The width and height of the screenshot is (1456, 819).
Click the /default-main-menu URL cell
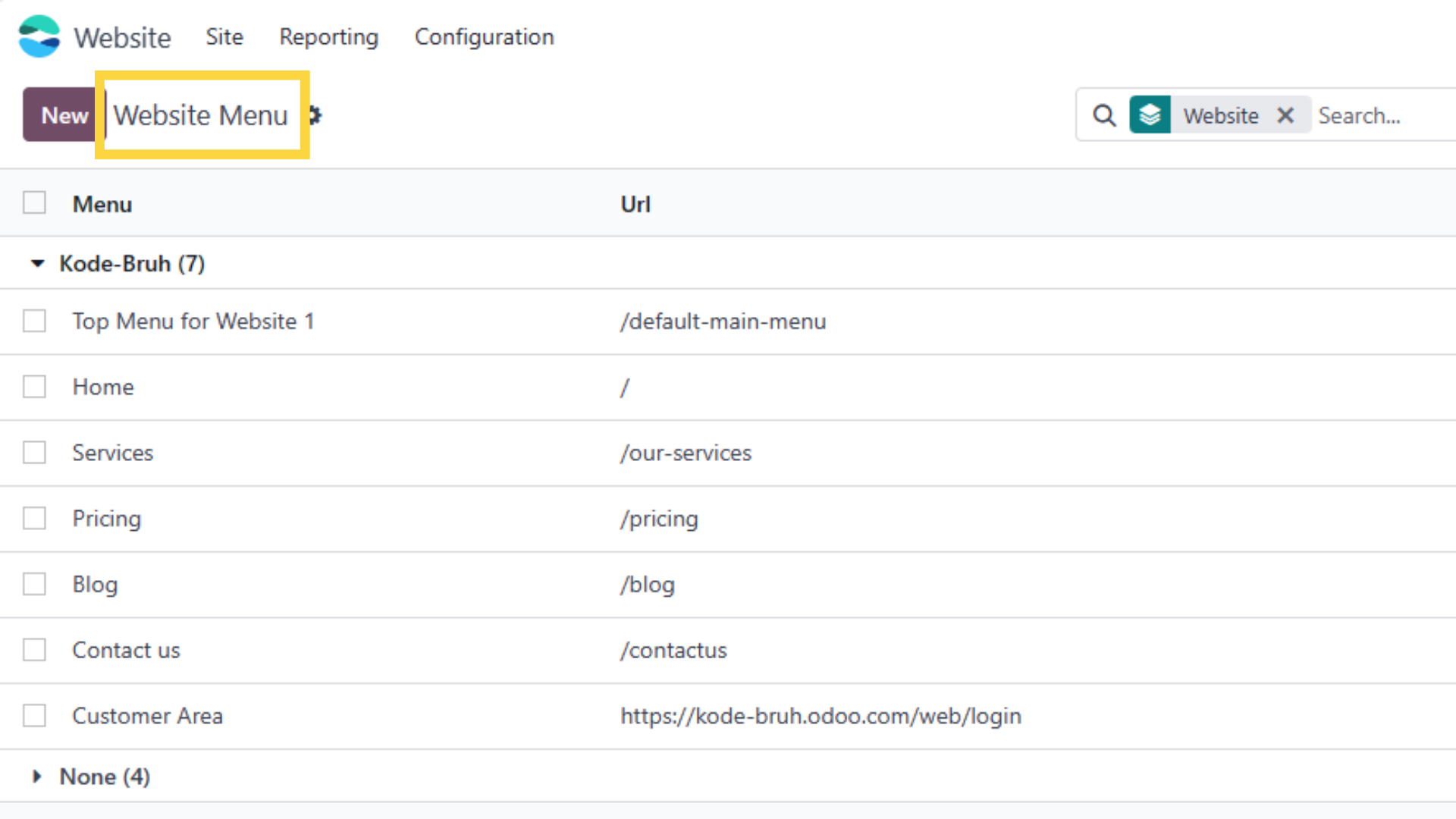click(723, 322)
